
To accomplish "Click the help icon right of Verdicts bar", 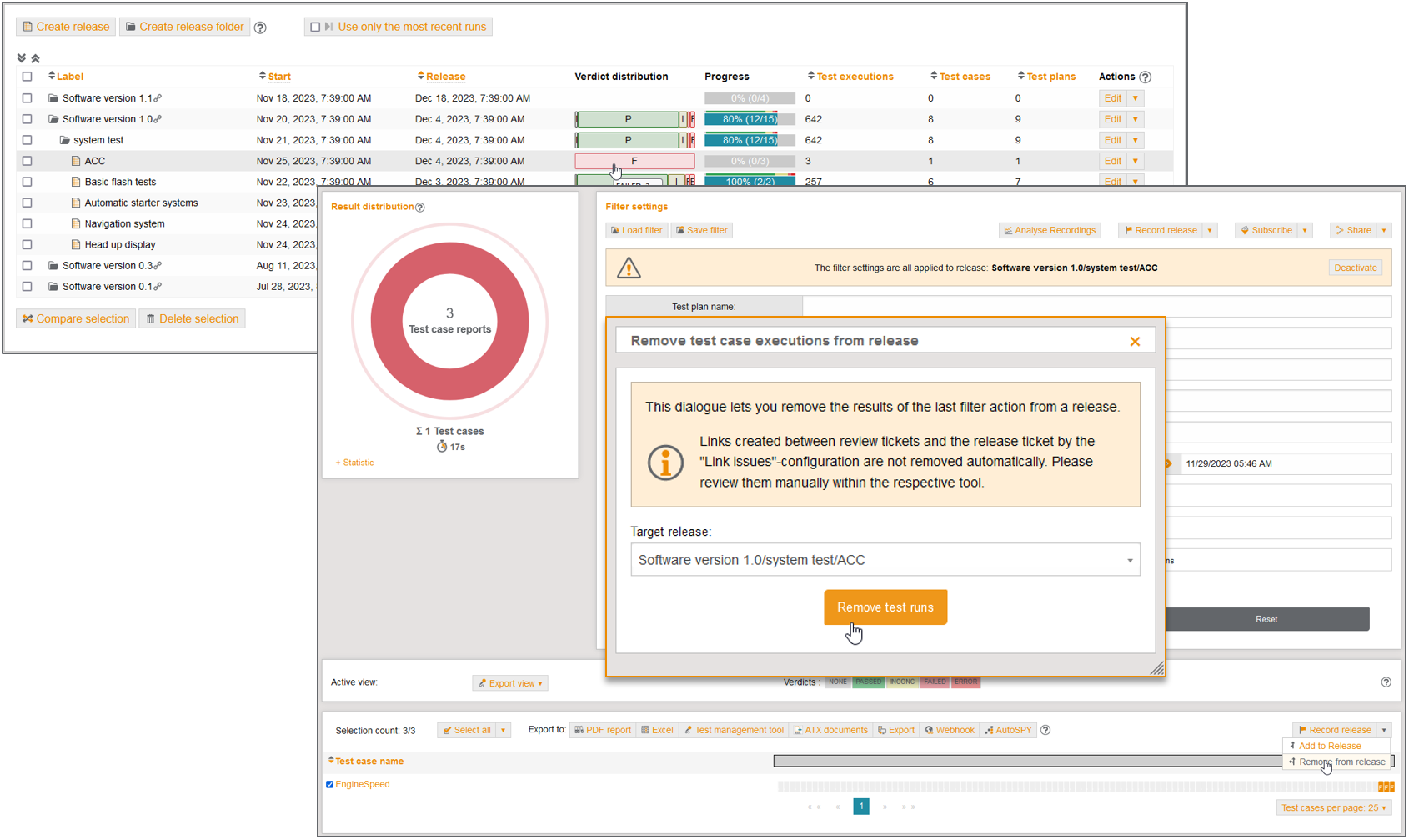I will coord(1386,682).
